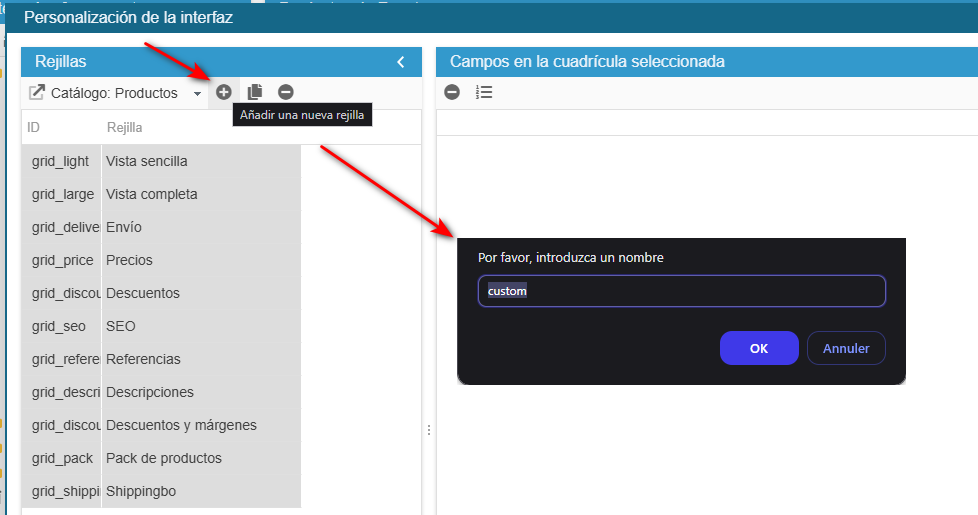
Task: Confirm the name with the OK button
Action: (759, 348)
